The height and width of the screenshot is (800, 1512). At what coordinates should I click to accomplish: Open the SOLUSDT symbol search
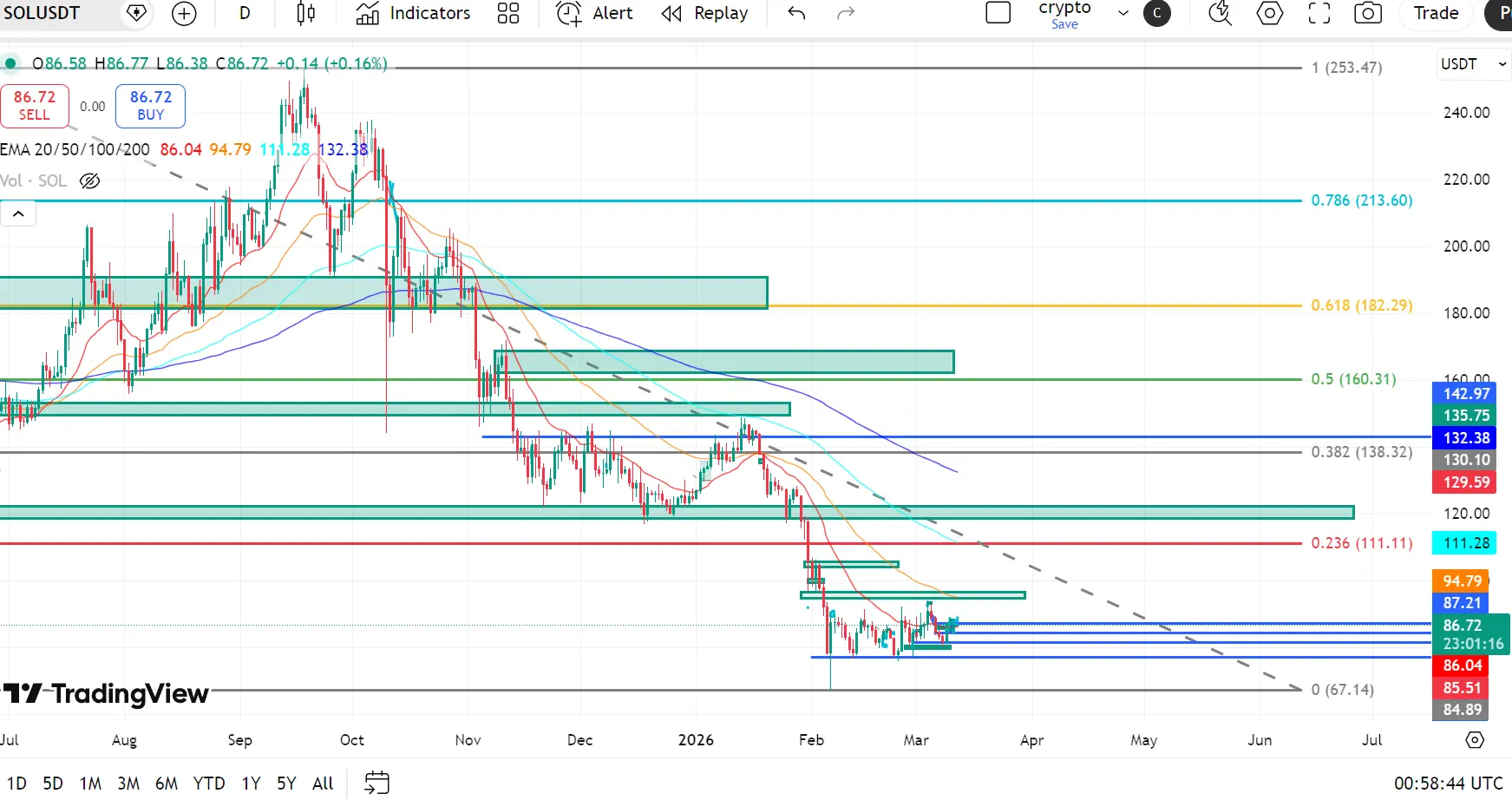click(42, 13)
